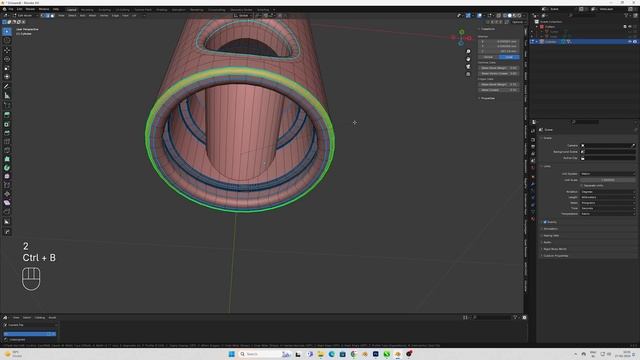Select Local in Median panel
This screenshot has height=360, width=640.
(x=509, y=57)
